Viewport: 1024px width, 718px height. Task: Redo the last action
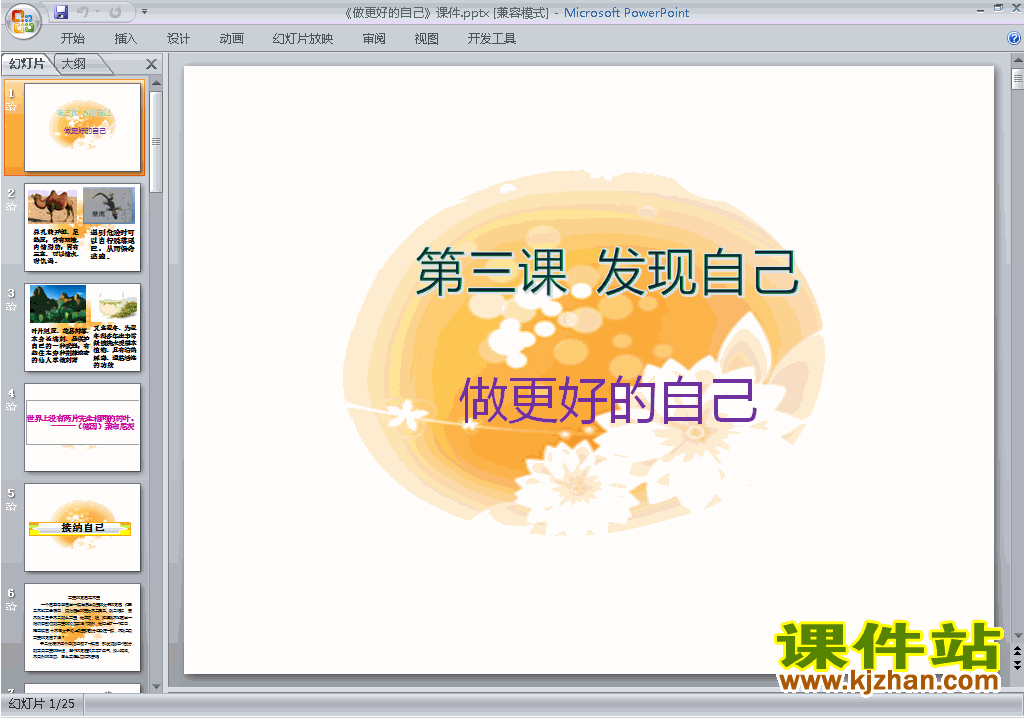point(115,12)
